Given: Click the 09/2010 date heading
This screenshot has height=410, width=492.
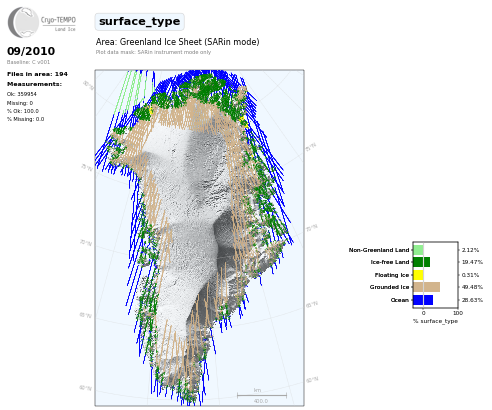Looking at the screenshot, I should click(x=31, y=51).
